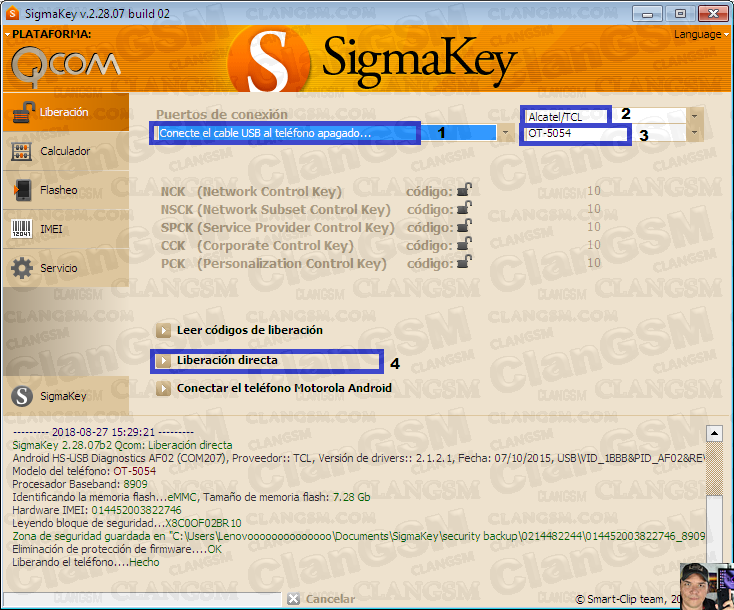
Task: Click the CCK (Corporate Control Key) label
Action: tap(257, 245)
